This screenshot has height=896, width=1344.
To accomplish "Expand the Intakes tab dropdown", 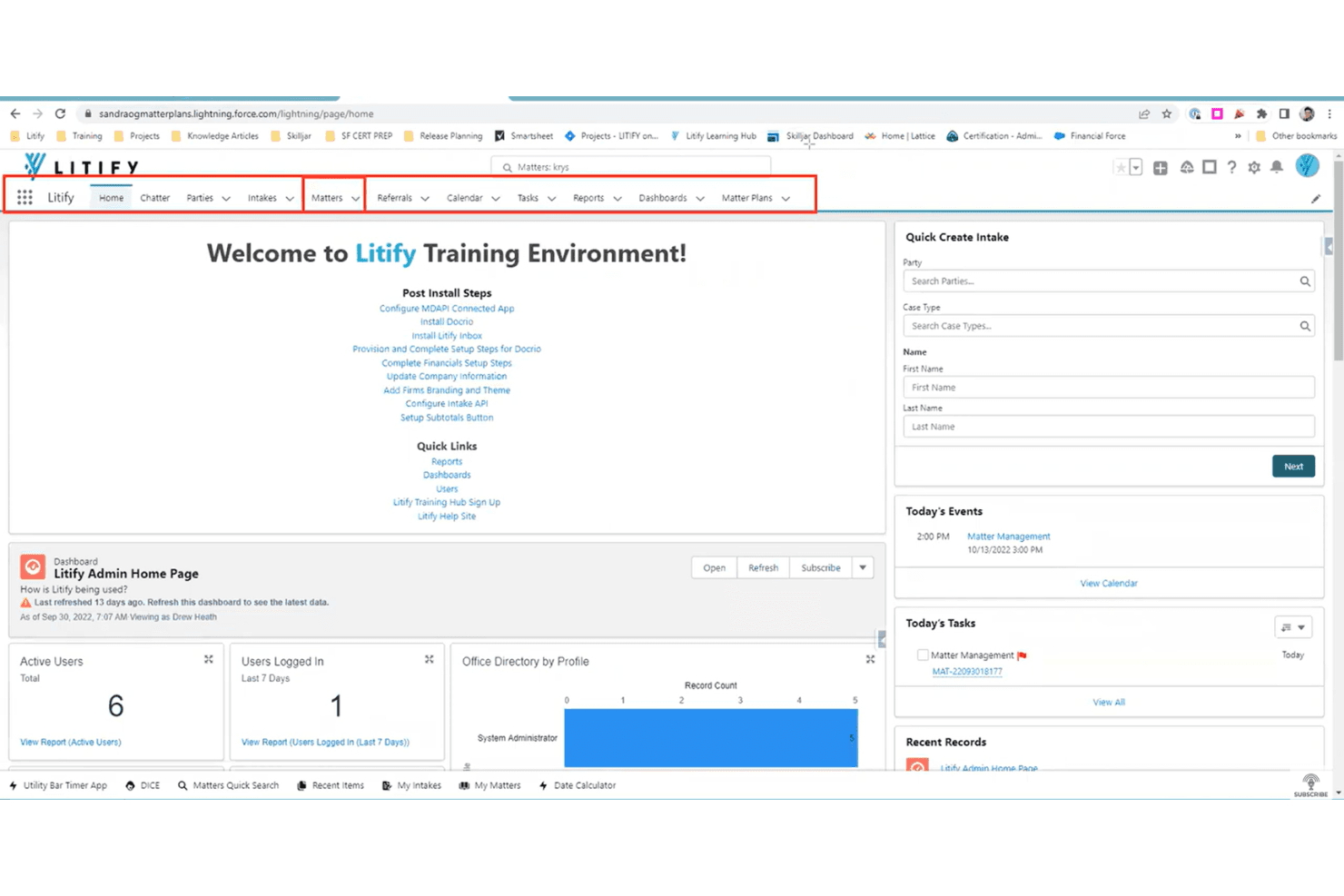I will pyautogui.click(x=290, y=199).
